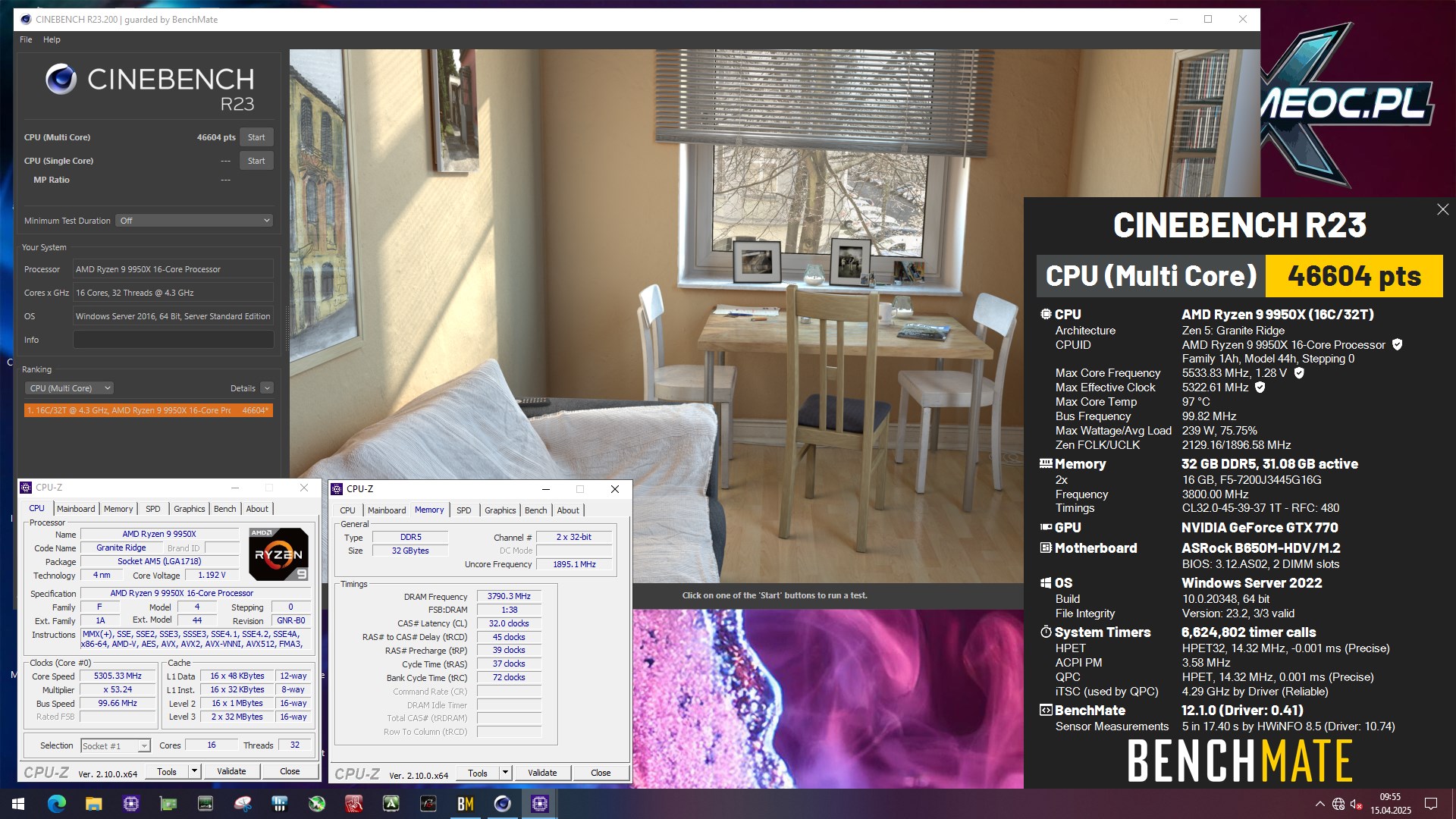Open the ranking CPU (Multi Core) dropdown
Screen dimensions: 1456x819
click(69, 388)
